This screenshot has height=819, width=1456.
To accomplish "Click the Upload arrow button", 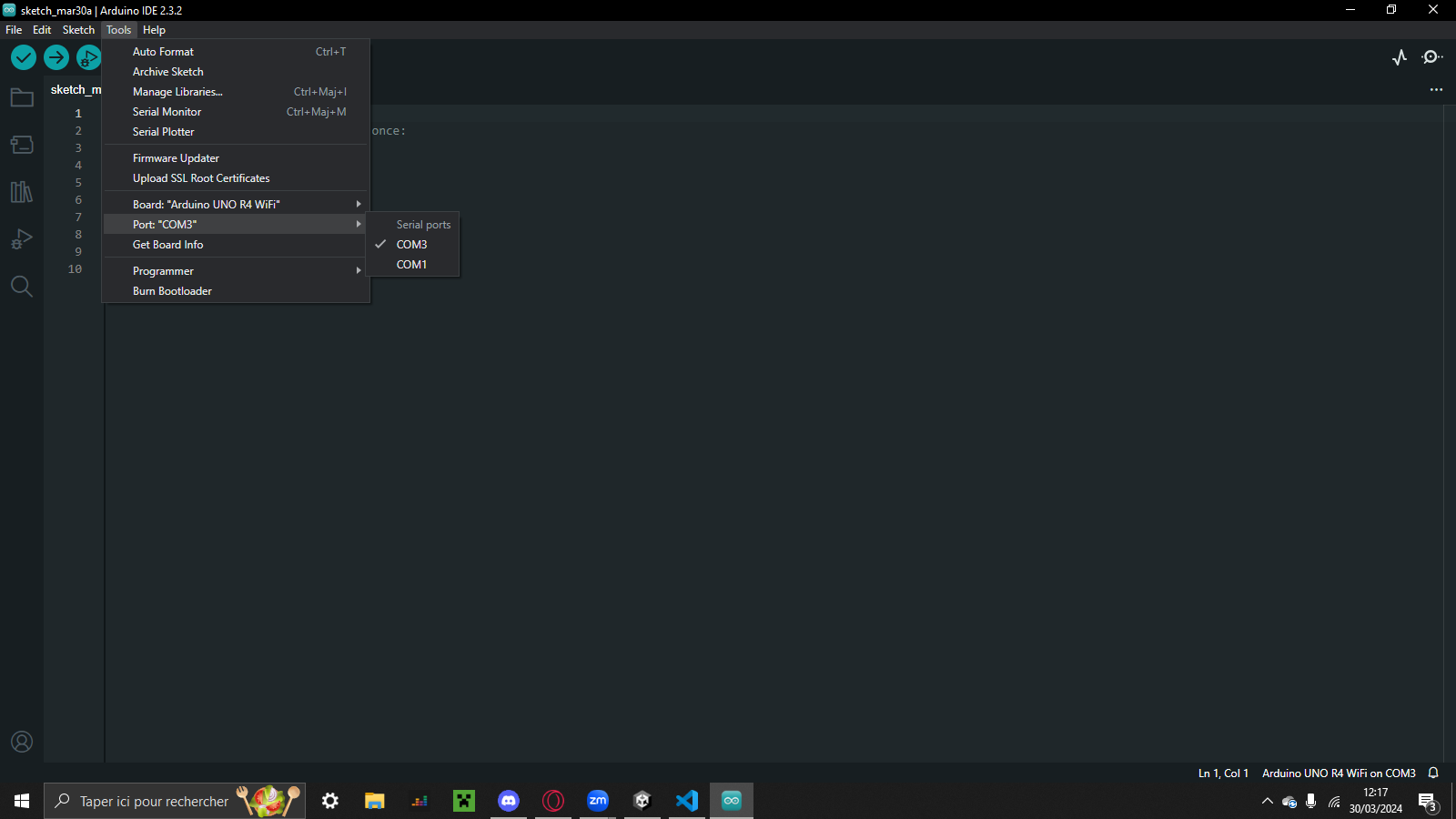I will click(56, 57).
